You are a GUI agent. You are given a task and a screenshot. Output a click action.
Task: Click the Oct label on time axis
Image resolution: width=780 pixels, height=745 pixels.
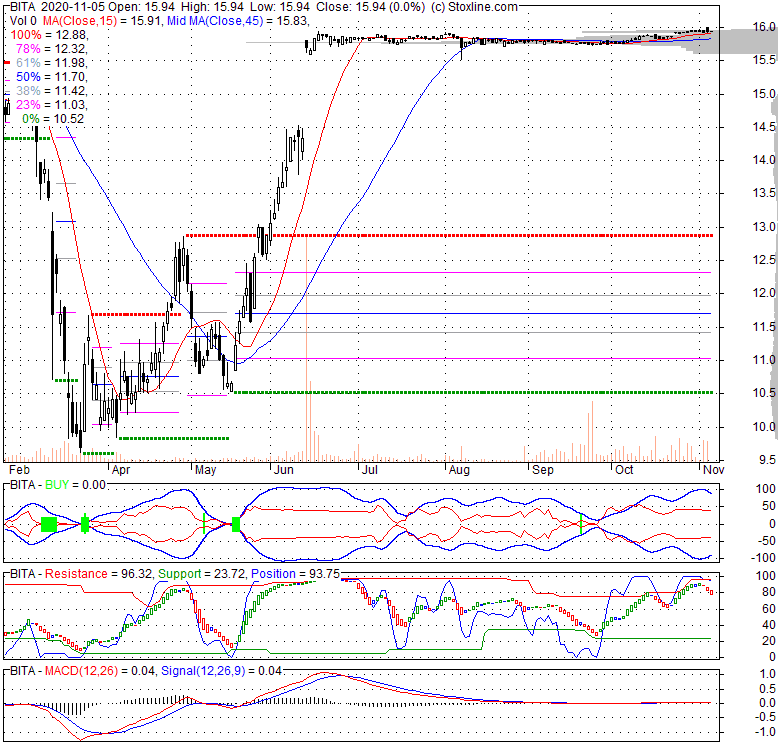tap(624, 468)
